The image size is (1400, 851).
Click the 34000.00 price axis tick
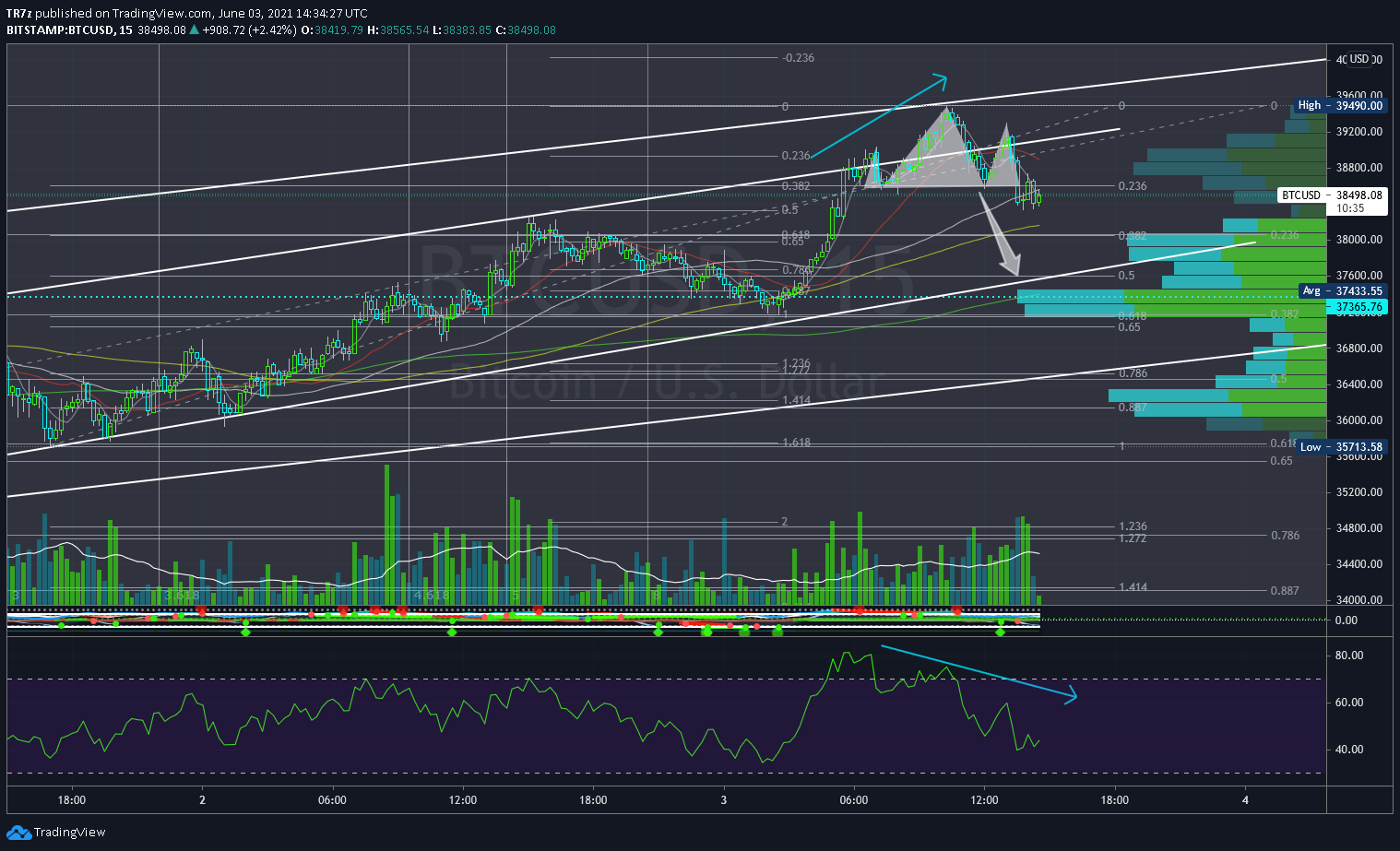[1359, 600]
